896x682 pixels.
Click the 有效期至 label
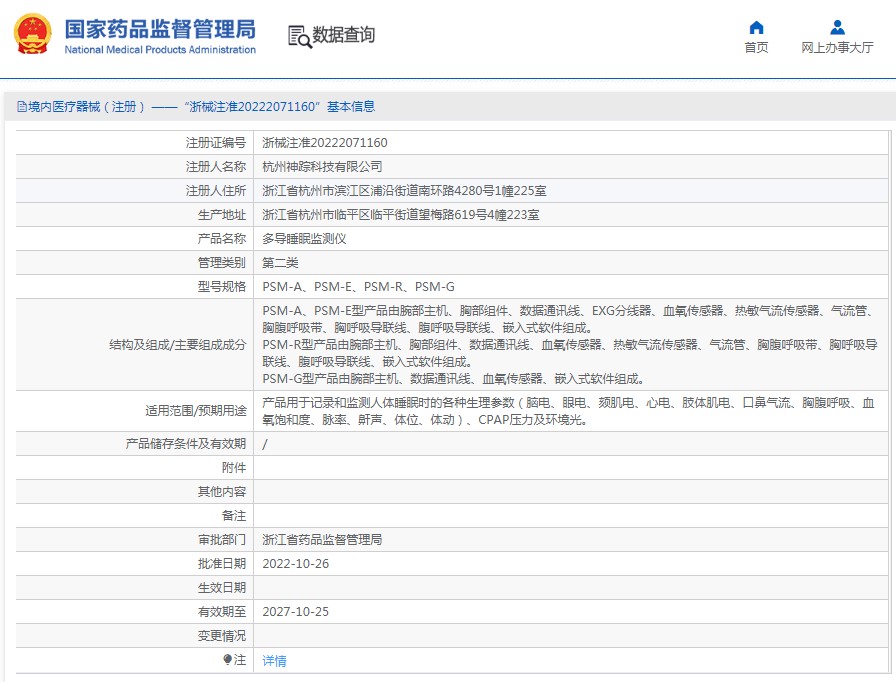tap(222, 612)
